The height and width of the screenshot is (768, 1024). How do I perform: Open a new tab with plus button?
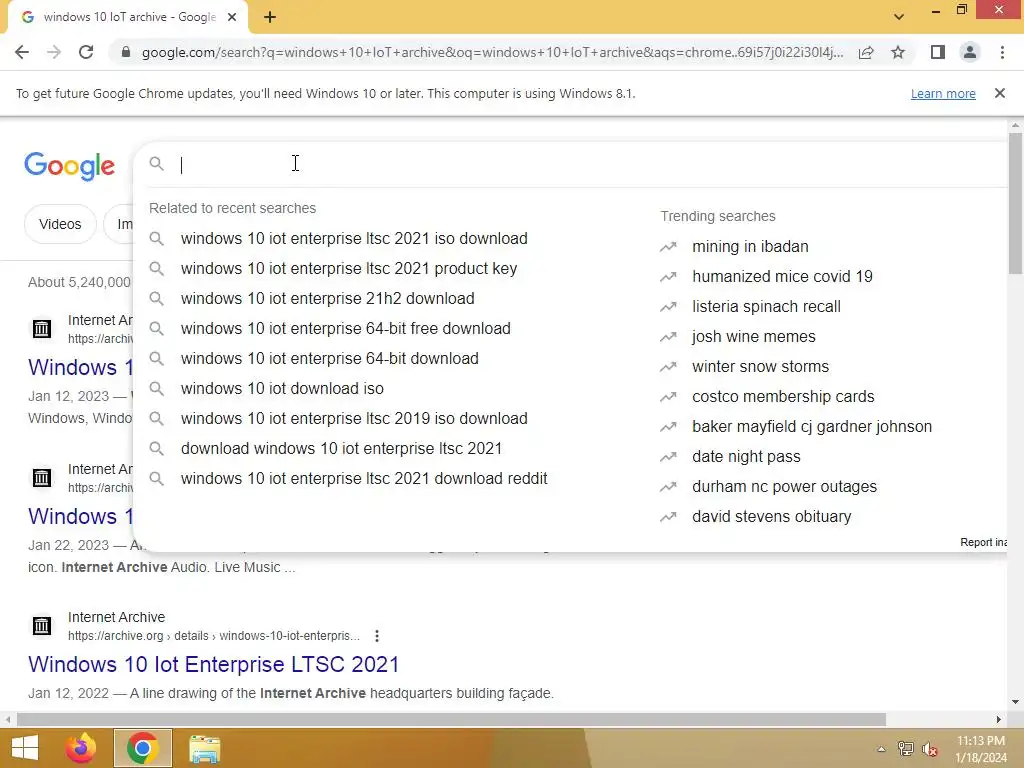pos(270,17)
